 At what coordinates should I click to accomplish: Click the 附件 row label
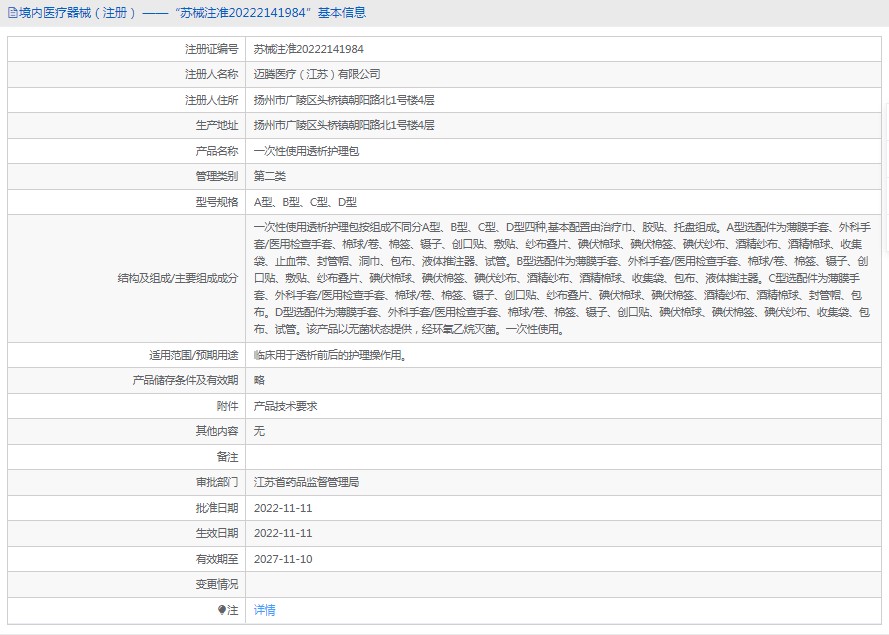[x=227, y=406]
